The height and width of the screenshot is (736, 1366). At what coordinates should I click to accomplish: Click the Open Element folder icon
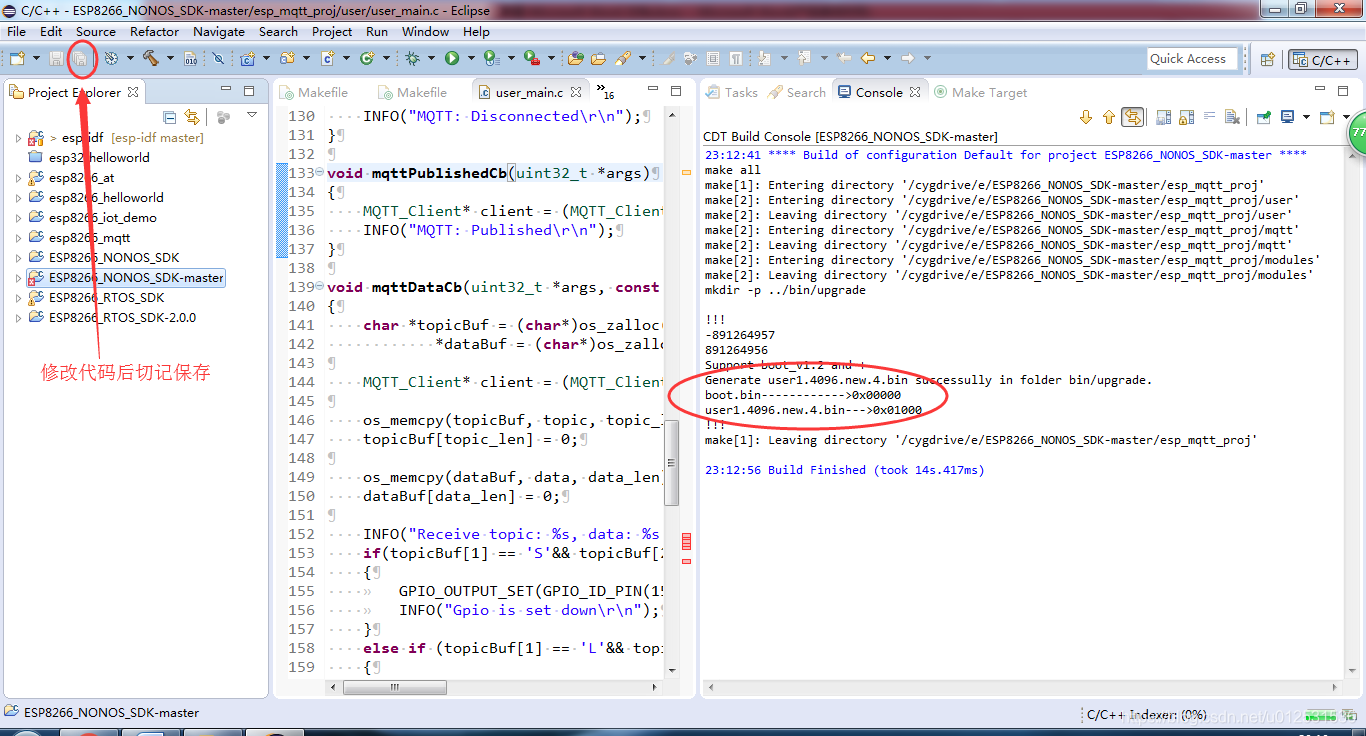pyautogui.click(x=575, y=59)
